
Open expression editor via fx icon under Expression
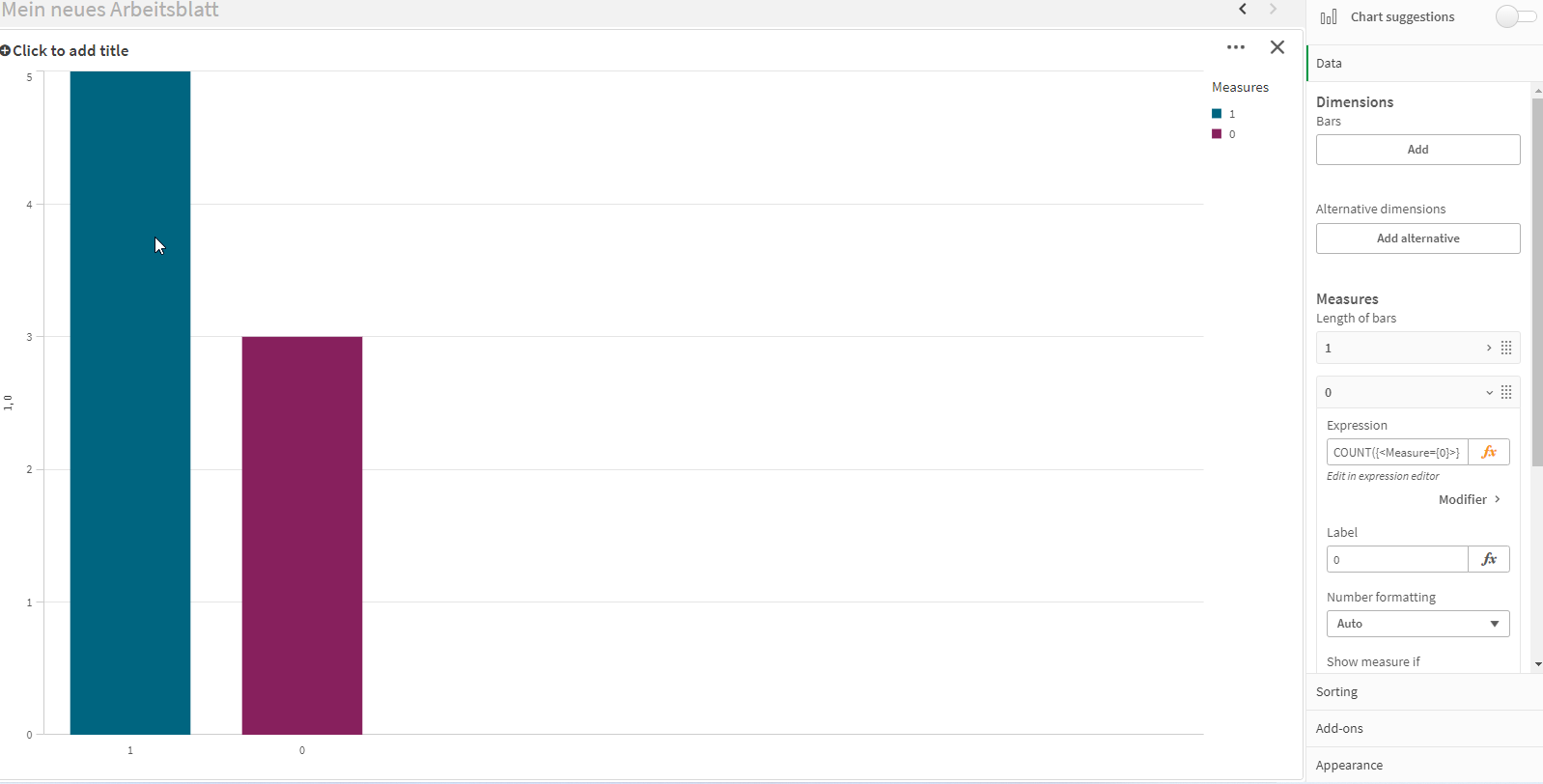tap(1488, 451)
